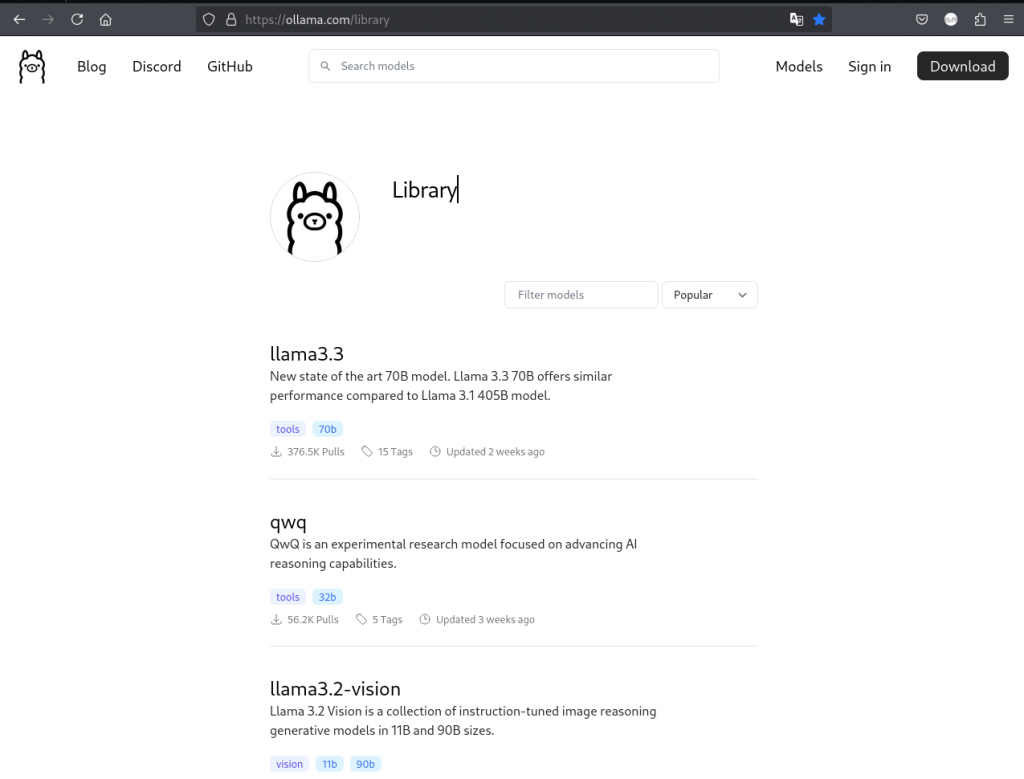The width and height of the screenshot is (1024, 779).
Task: Focus the Search models field
Action: tap(514, 66)
